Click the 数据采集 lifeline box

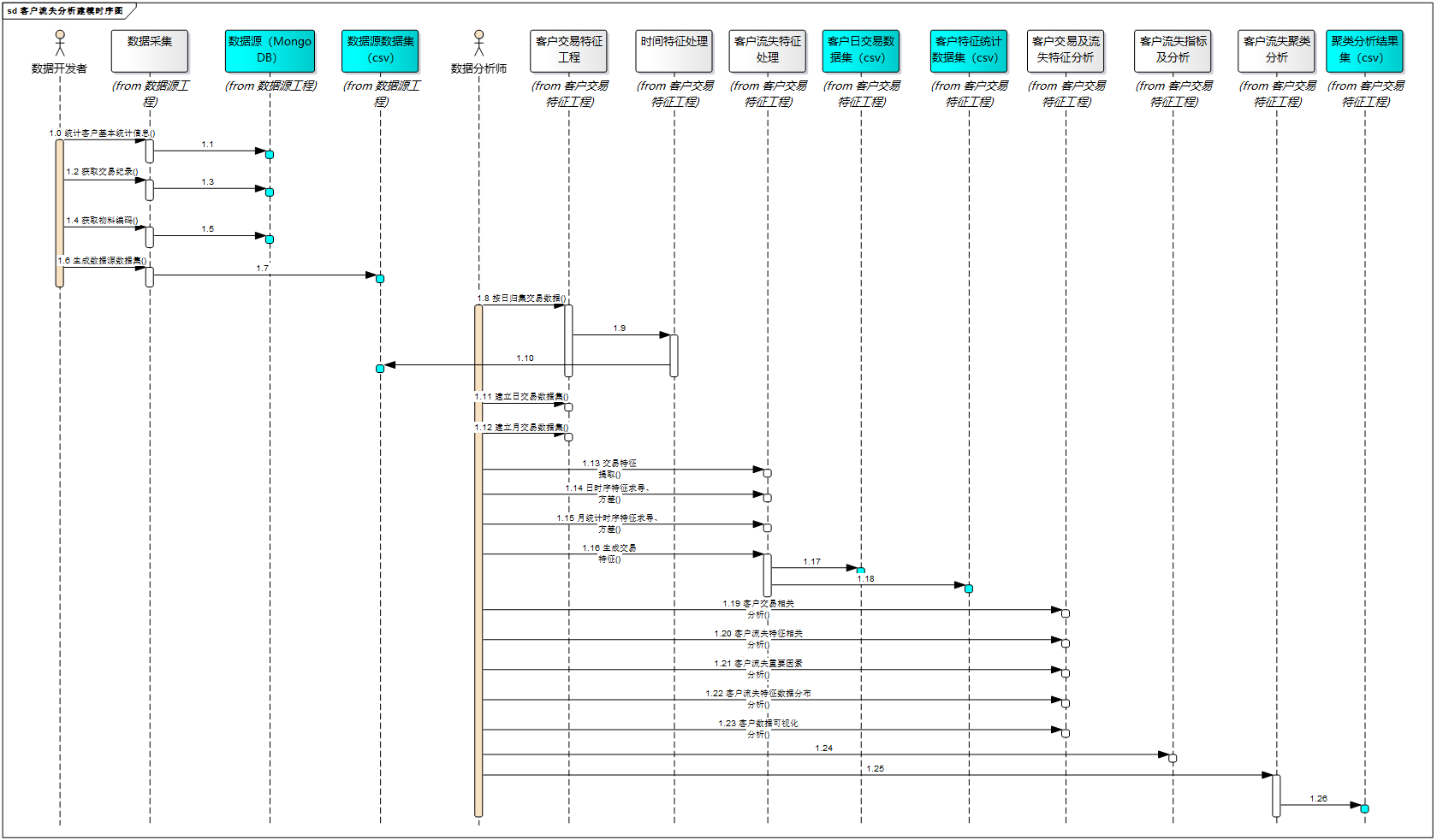pyautogui.click(x=150, y=50)
